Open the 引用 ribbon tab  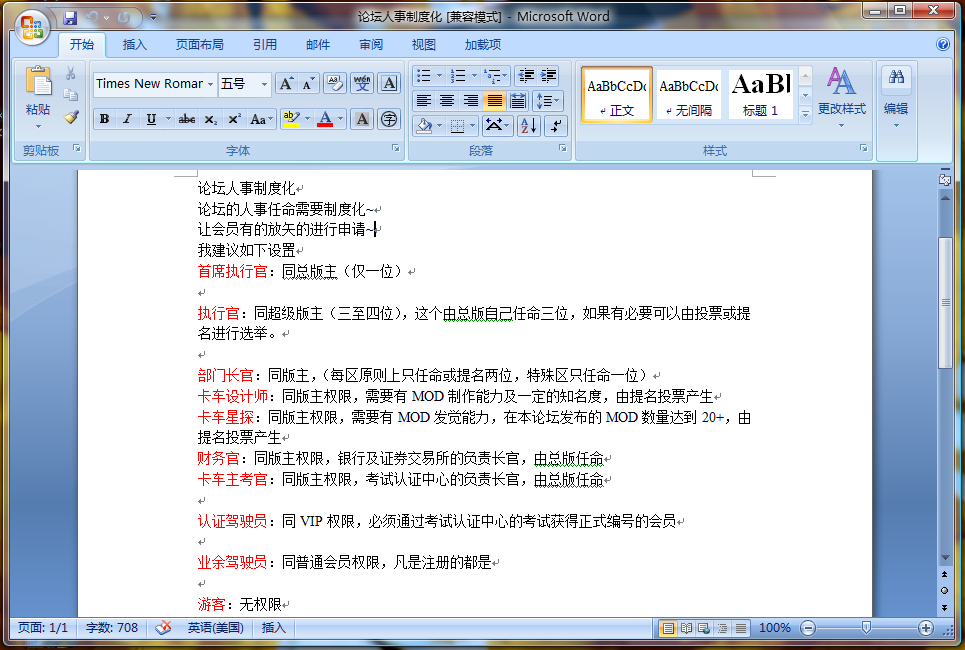click(265, 44)
